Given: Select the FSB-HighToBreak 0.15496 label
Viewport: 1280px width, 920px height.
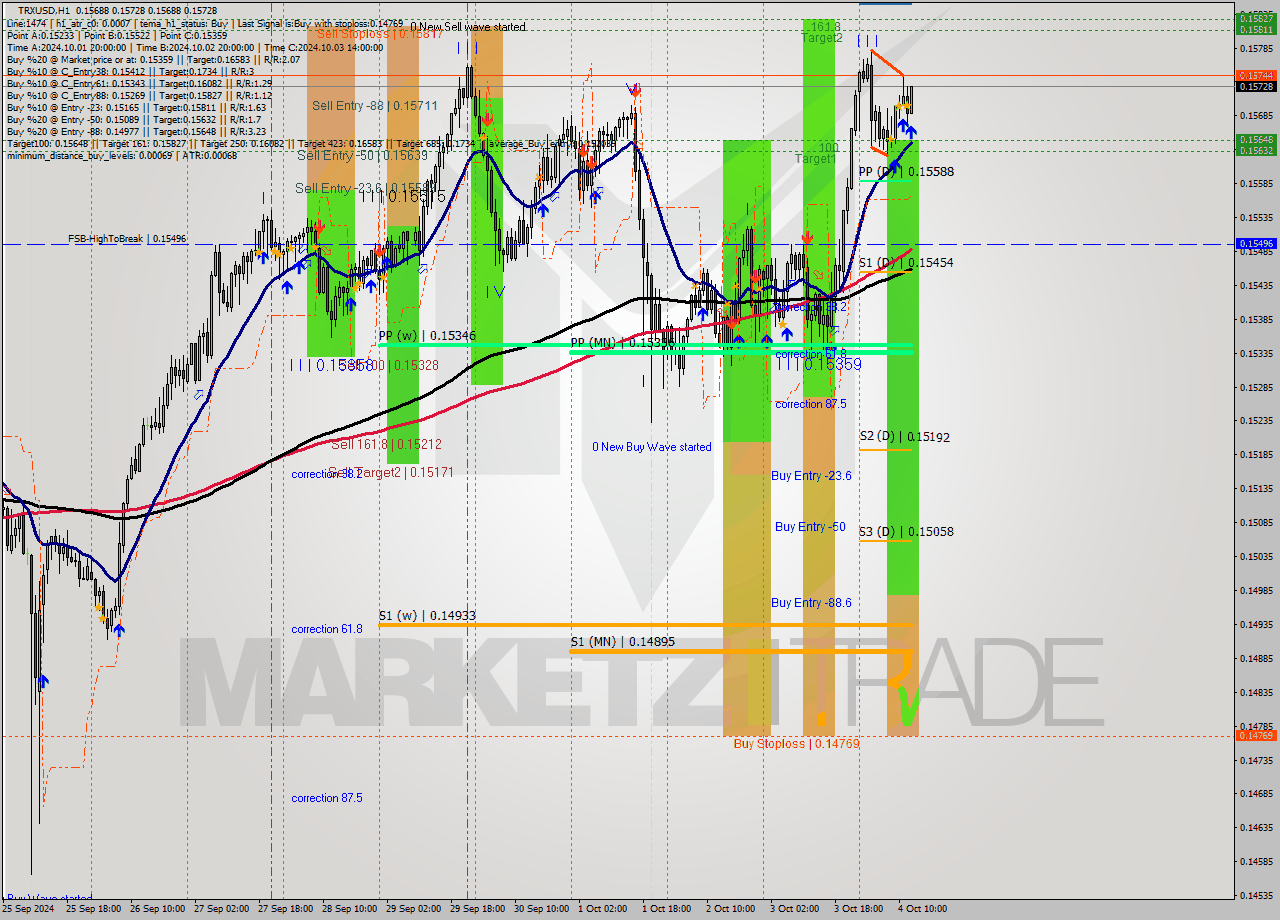Looking at the screenshot, I should click(x=127, y=239).
